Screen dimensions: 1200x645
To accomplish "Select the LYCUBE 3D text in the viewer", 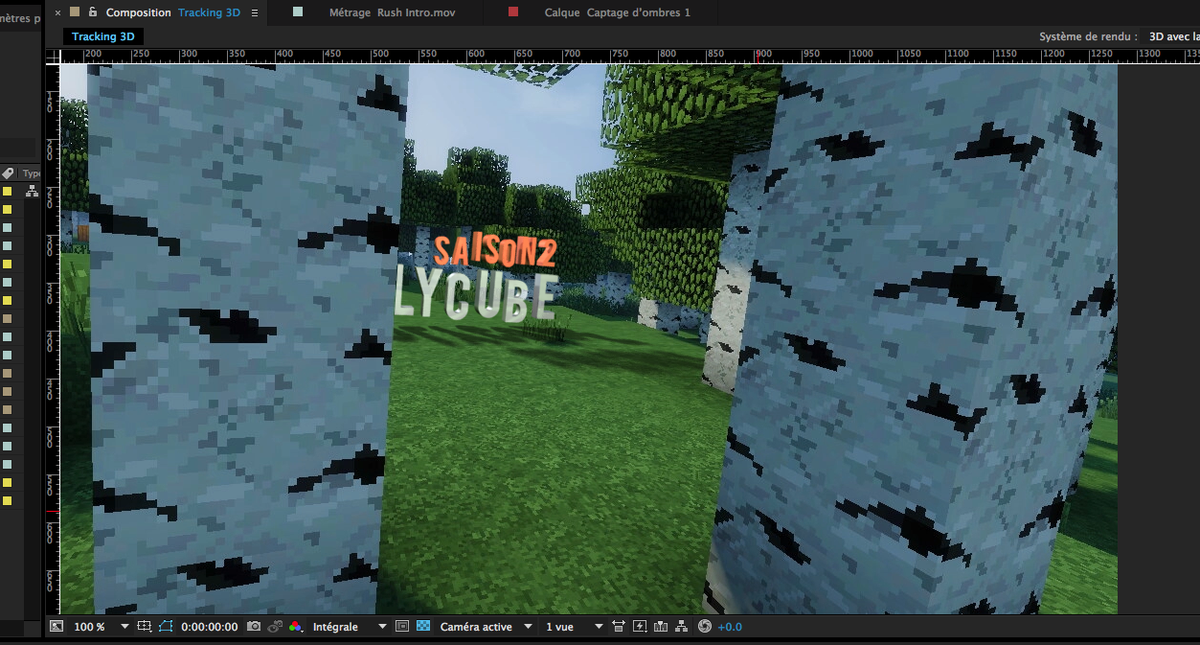I will (x=475, y=293).
